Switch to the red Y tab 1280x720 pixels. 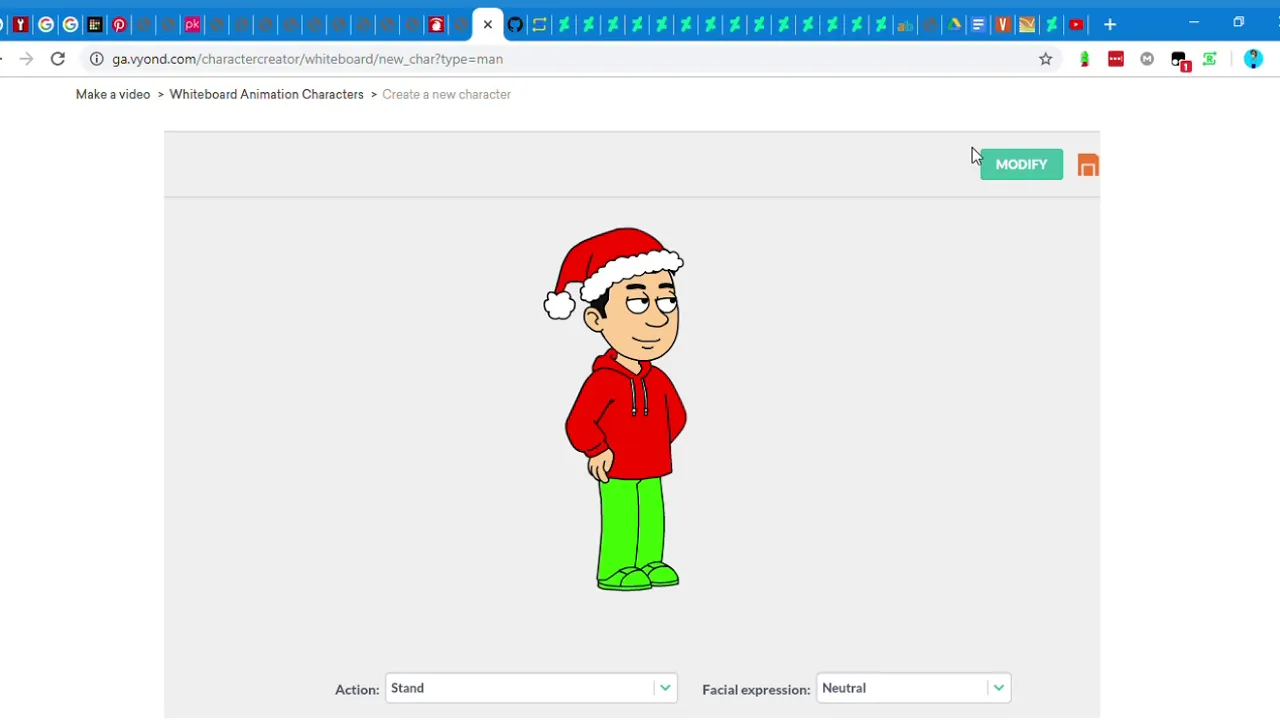click(x=21, y=24)
